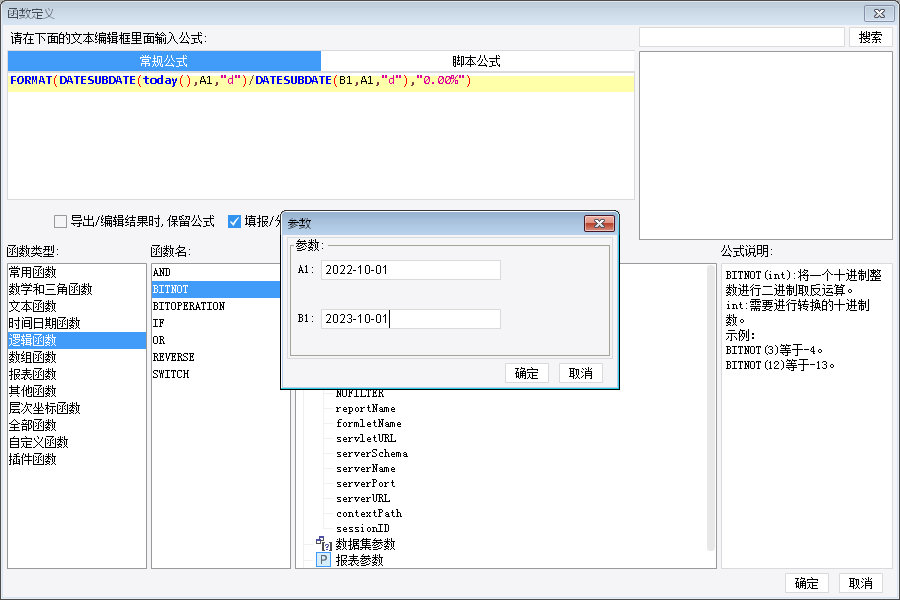Select 文本函数 function type

coord(76,306)
